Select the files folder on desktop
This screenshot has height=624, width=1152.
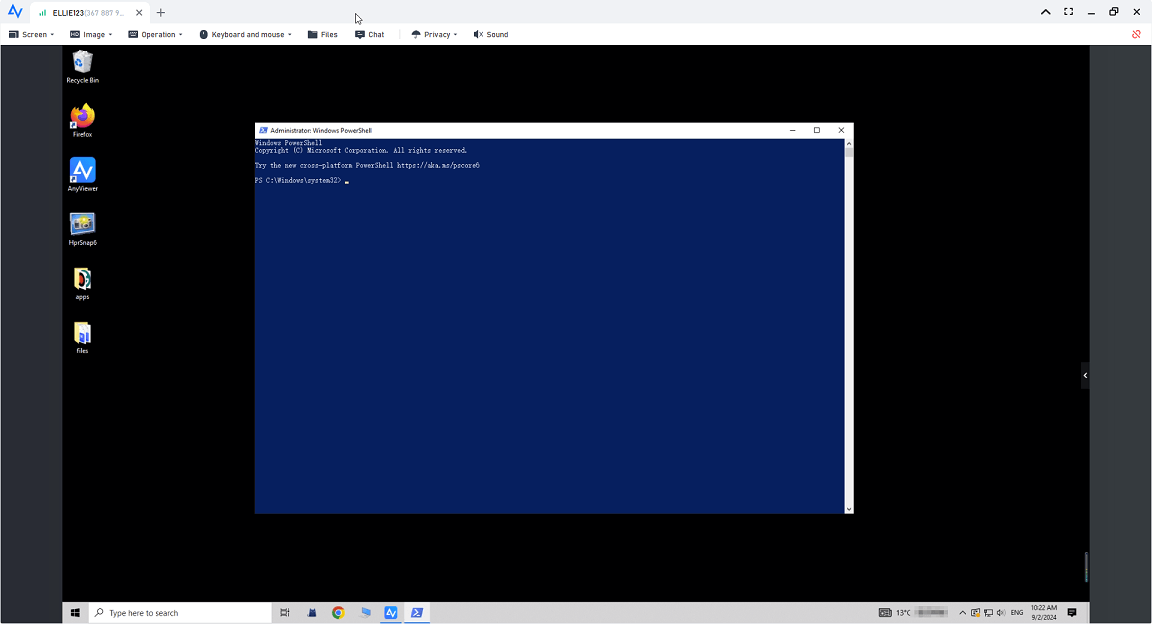[x=82, y=338]
